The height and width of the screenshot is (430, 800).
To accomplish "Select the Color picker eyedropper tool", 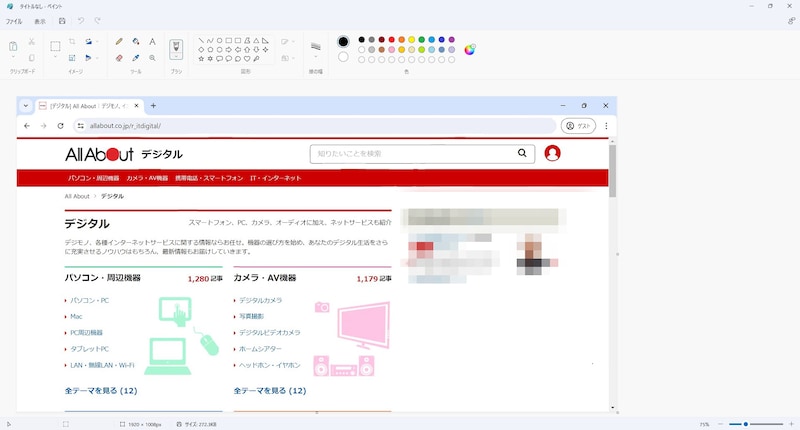I will coord(136,58).
